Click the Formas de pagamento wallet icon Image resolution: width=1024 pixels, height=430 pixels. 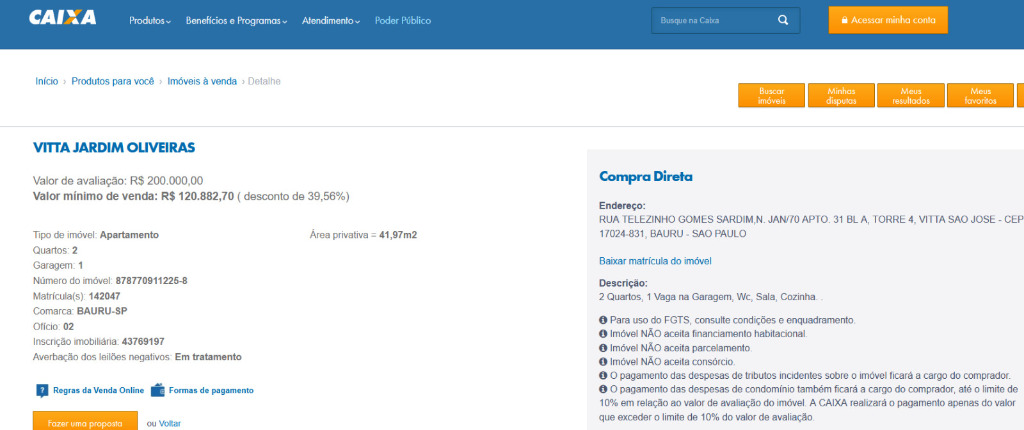[157, 390]
